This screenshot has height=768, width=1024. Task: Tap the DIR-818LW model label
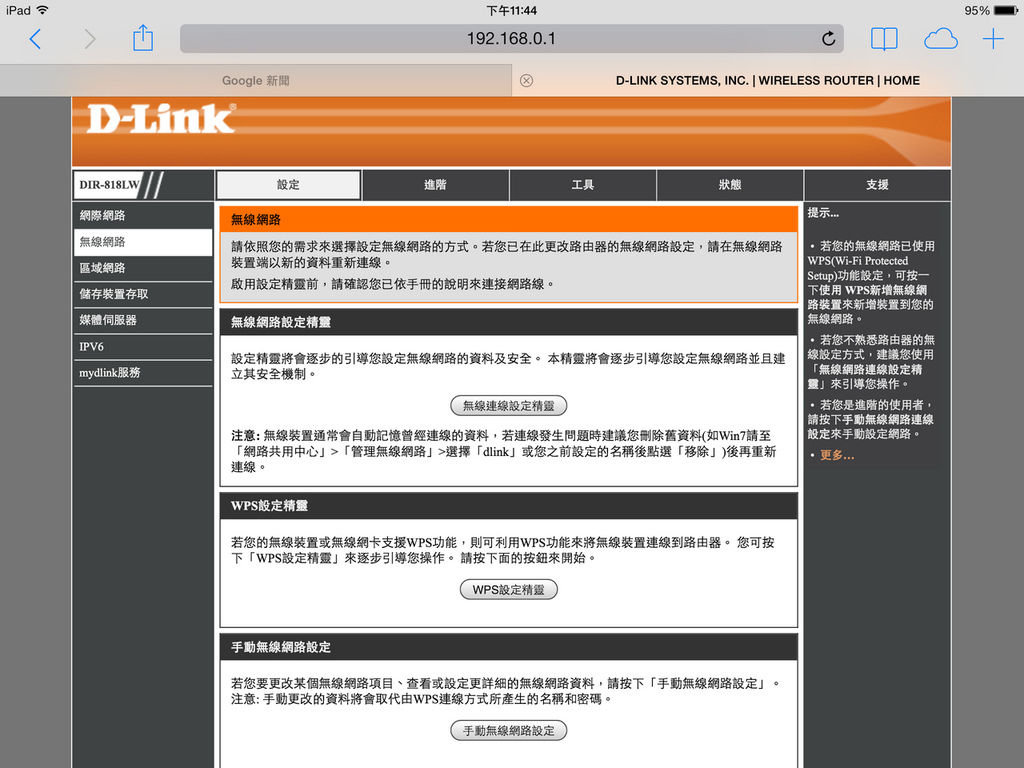(110, 185)
